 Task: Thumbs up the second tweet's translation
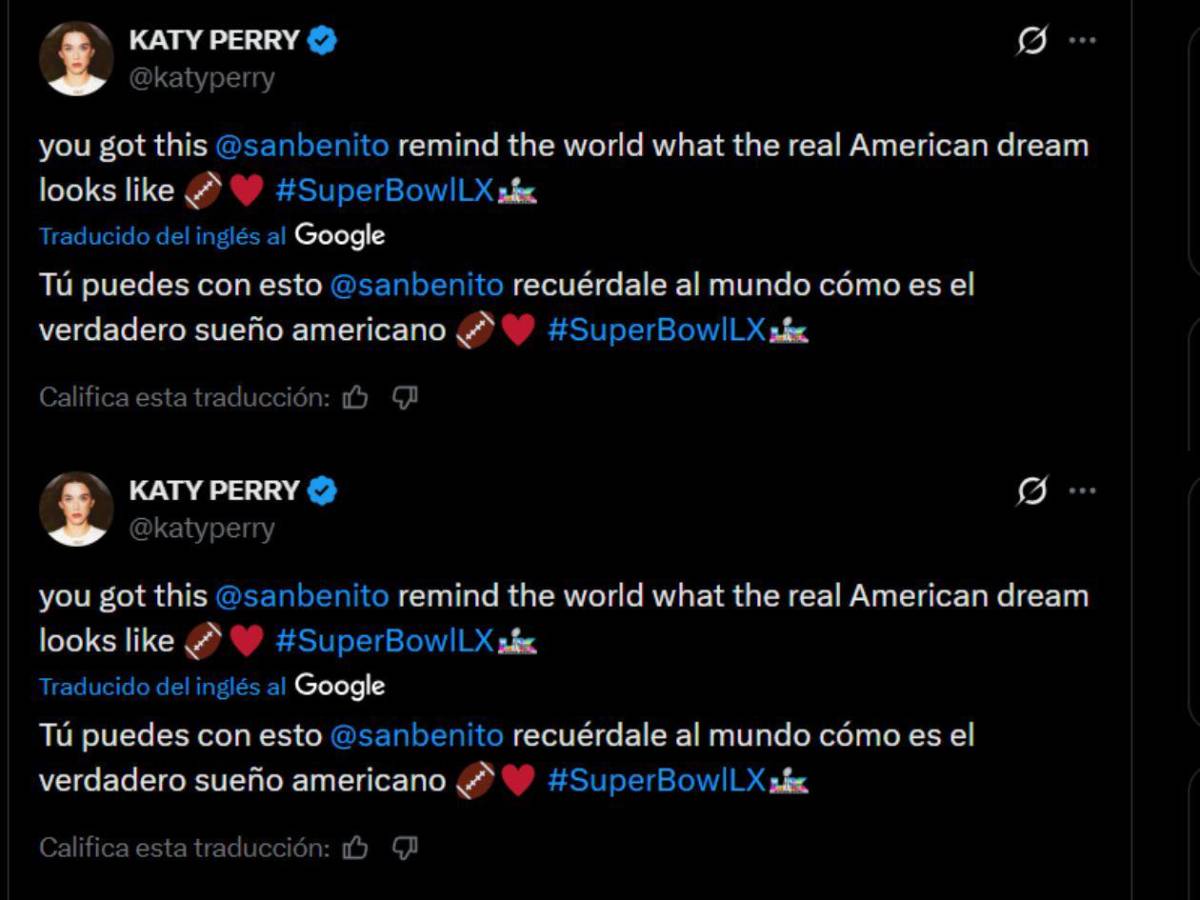pyautogui.click(x=356, y=846)
